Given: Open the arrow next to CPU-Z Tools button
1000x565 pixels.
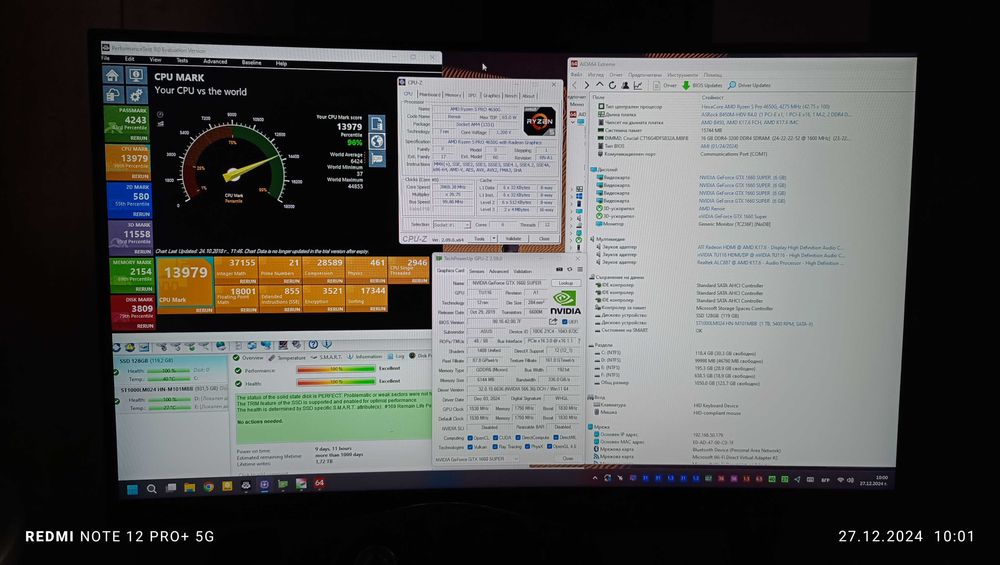Looking at the screenshot, I should 494,238.
